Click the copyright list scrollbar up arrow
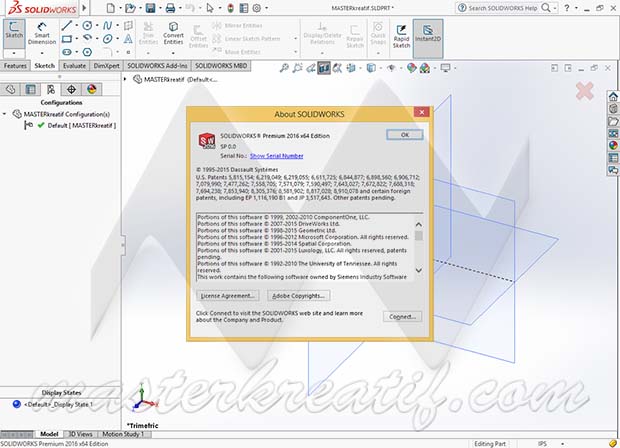This screenshot has height=448, width=620. (419, 224)
